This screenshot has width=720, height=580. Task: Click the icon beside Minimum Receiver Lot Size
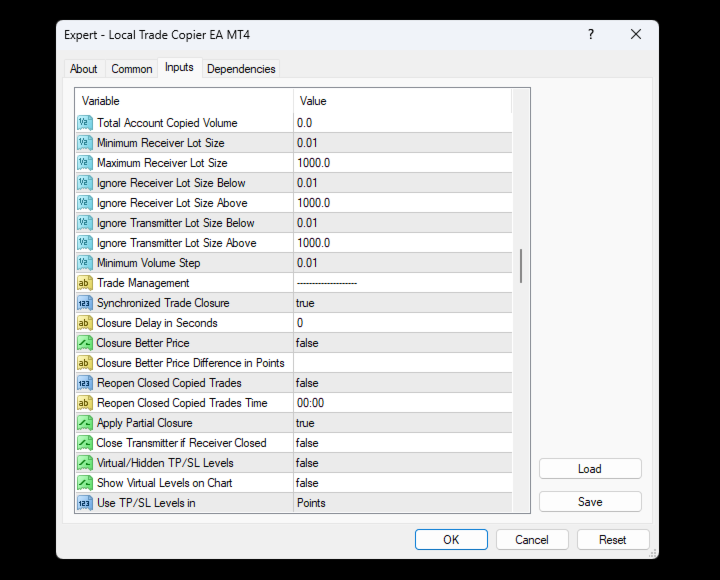point(85,143)
